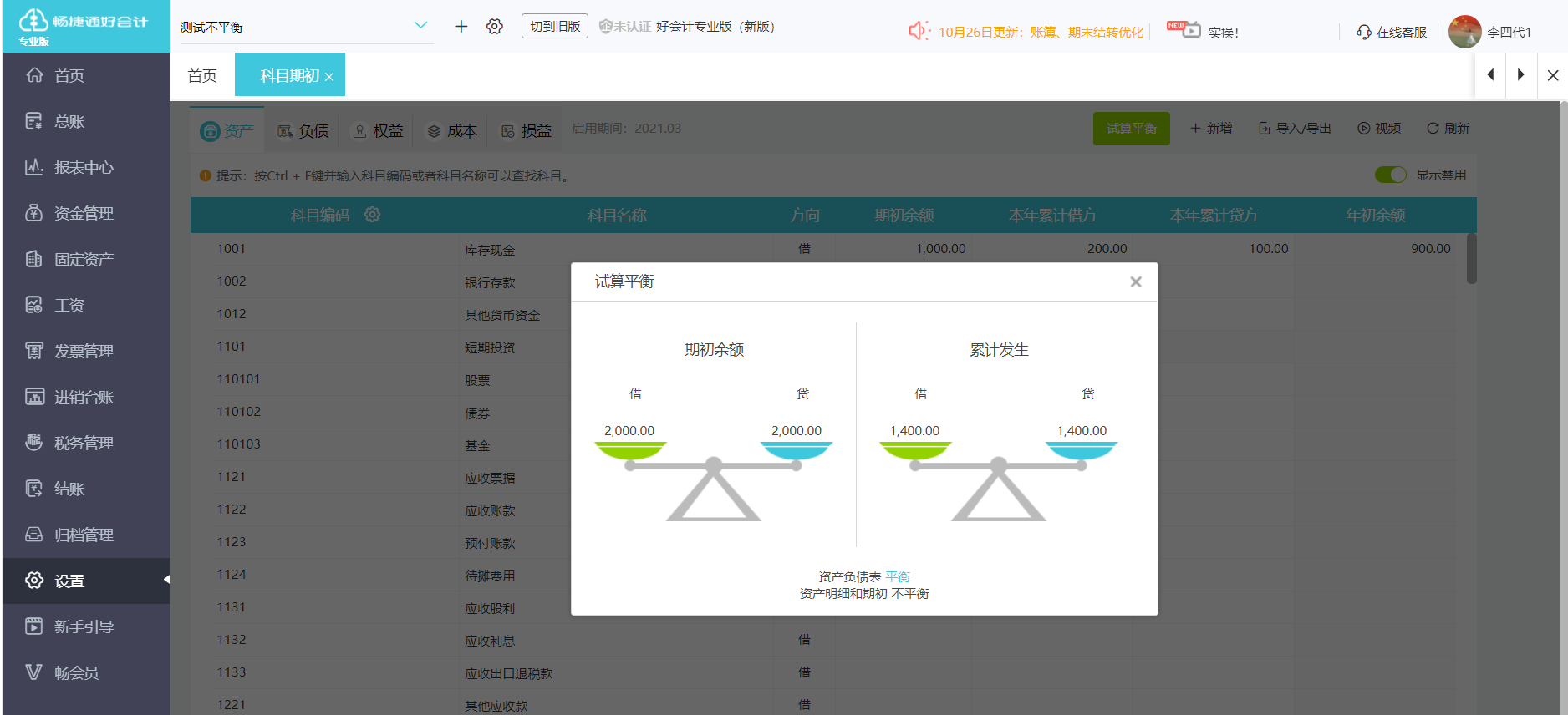Click the settings gear next to plus icon
Screen dimensions: 1568x715
point(495,27)
